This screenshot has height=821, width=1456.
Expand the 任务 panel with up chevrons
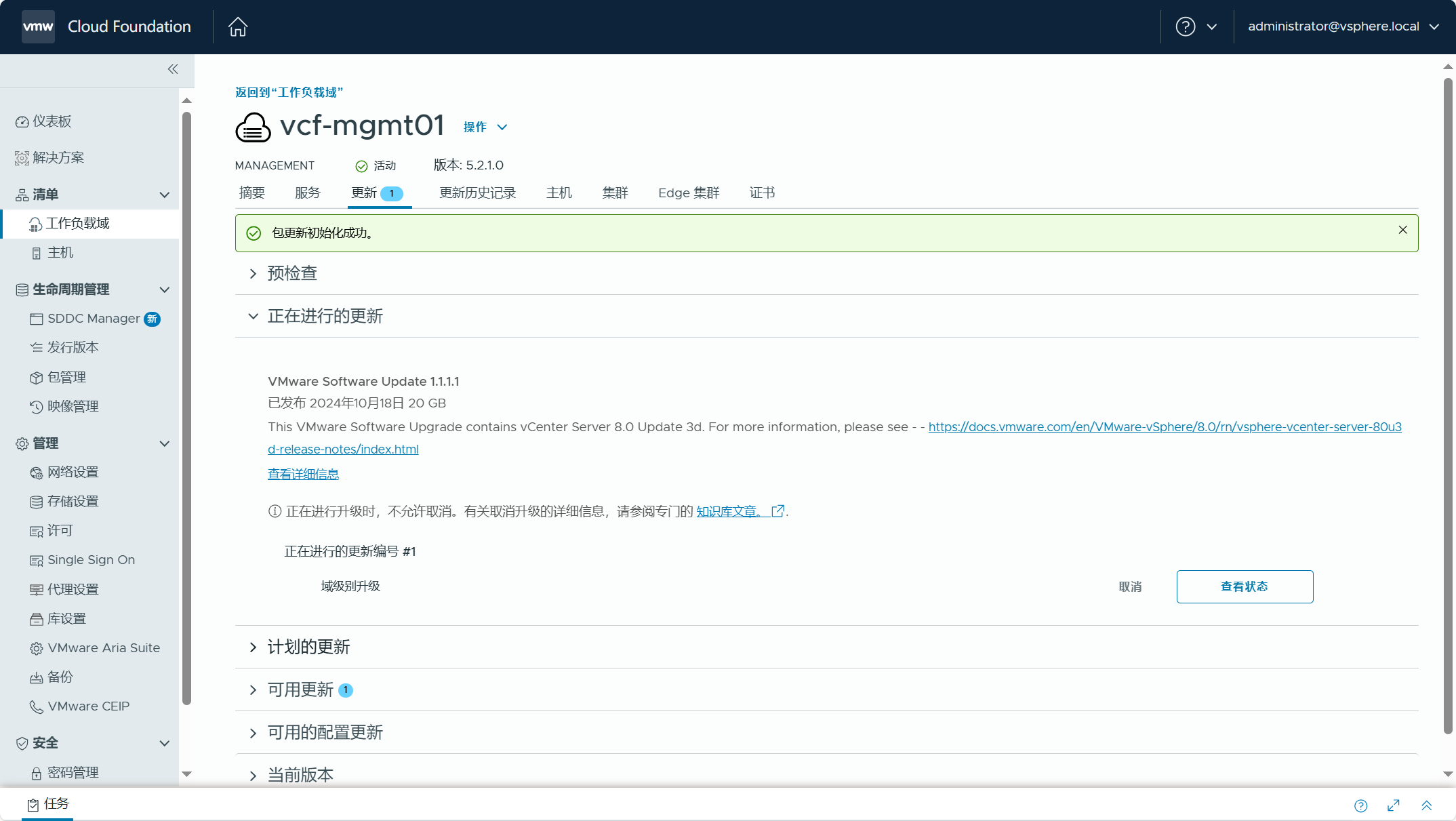click(x=1427, y=805)
